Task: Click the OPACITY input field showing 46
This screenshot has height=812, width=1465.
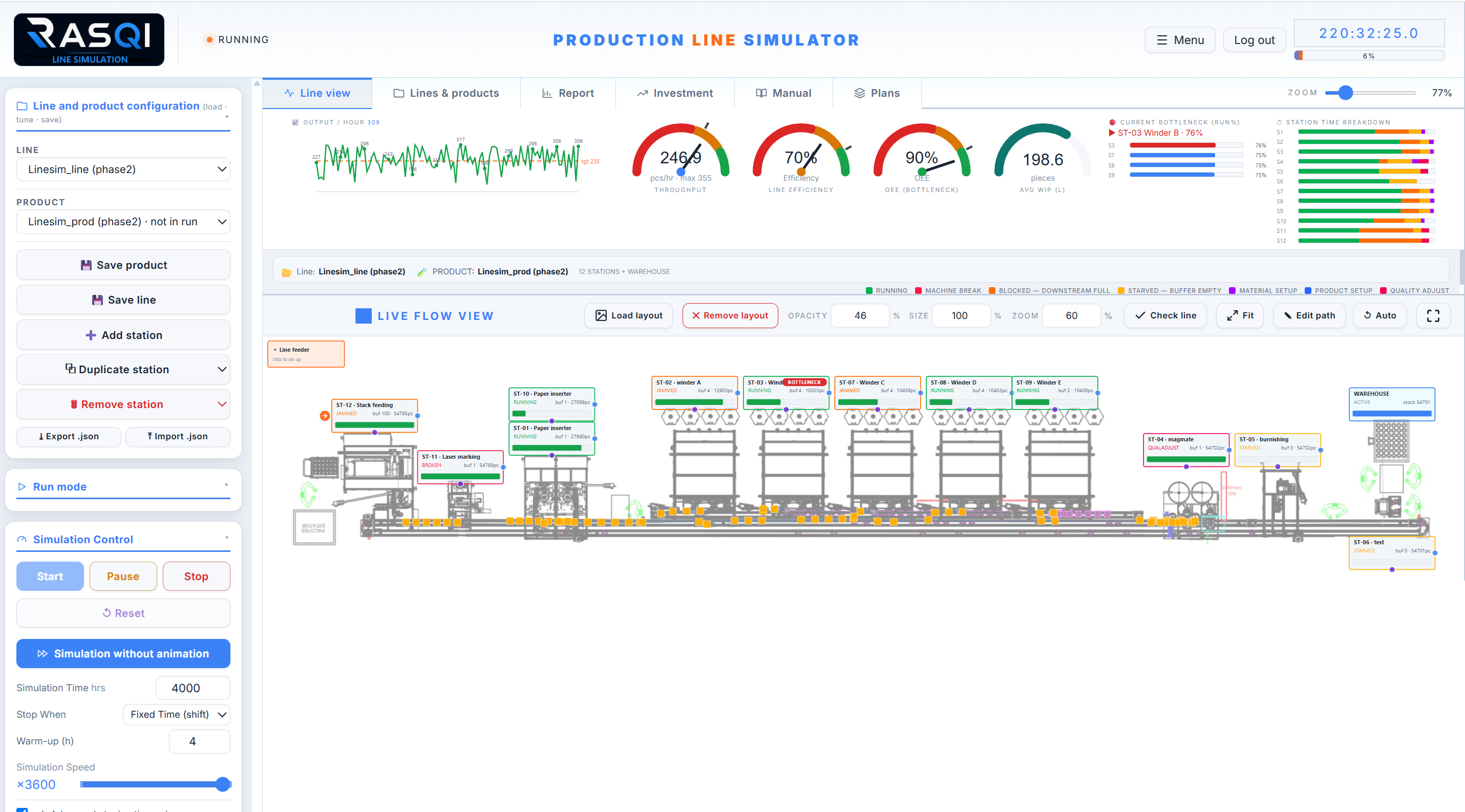Action: 860,315
